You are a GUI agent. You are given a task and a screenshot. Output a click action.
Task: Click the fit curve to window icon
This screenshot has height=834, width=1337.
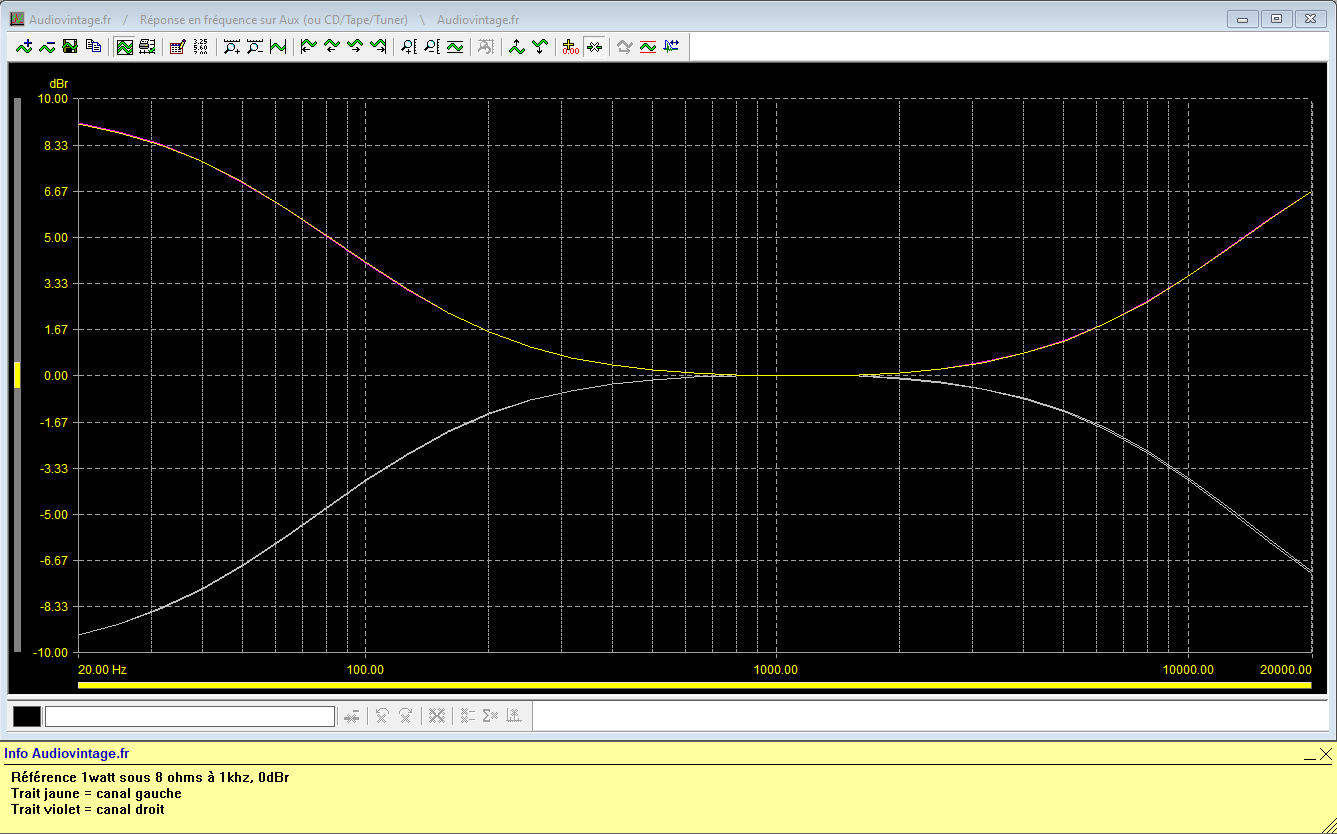point(278,46)
